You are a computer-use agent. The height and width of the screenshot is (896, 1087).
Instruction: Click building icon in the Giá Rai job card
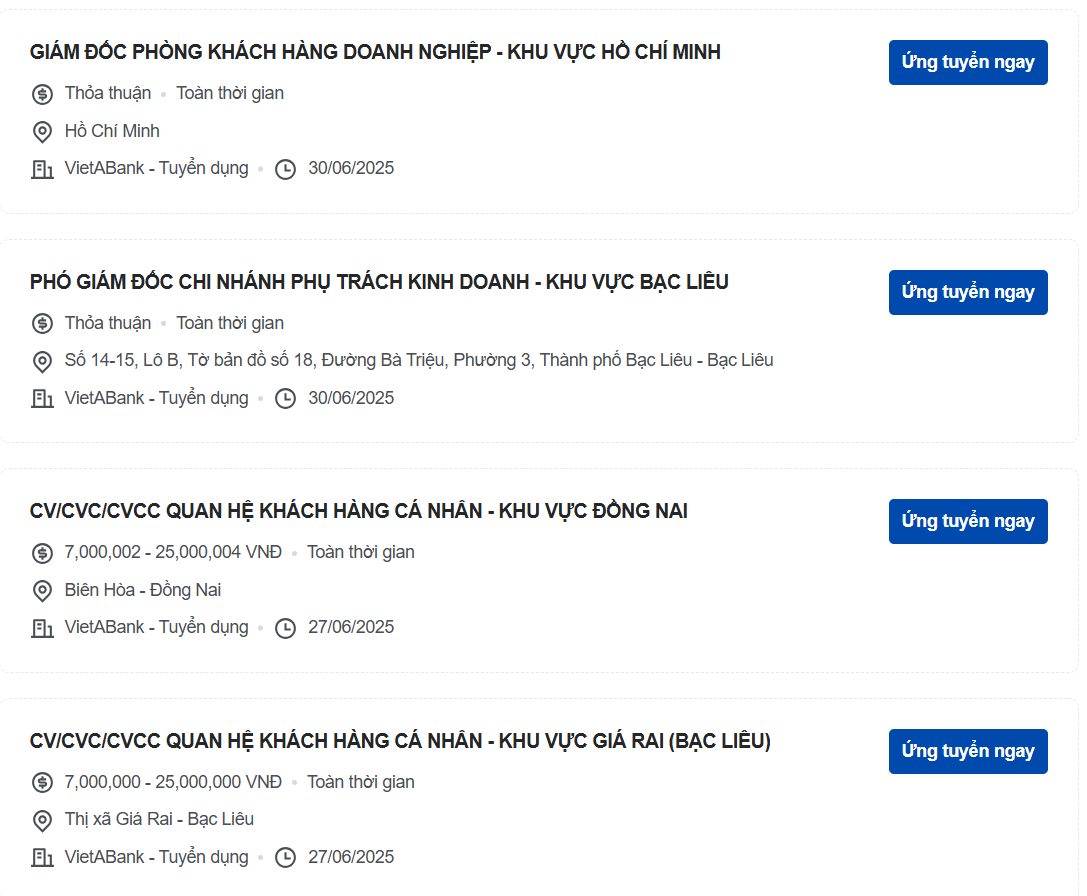coord(42,858)
